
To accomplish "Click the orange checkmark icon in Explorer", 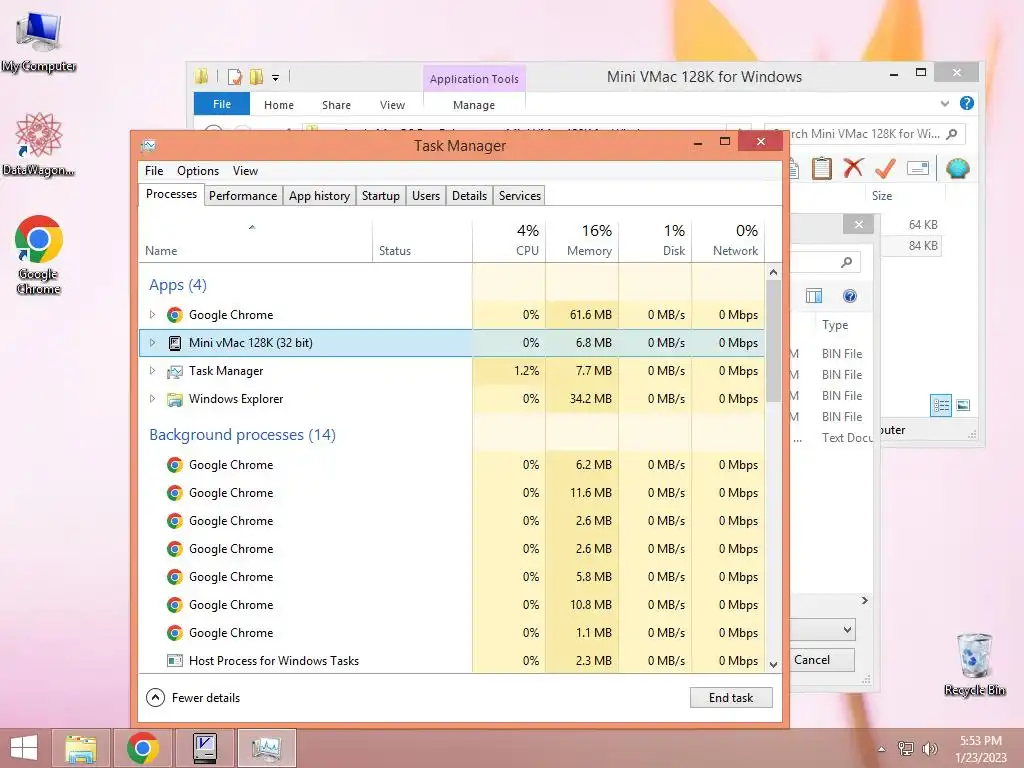I will click(885, 168).
